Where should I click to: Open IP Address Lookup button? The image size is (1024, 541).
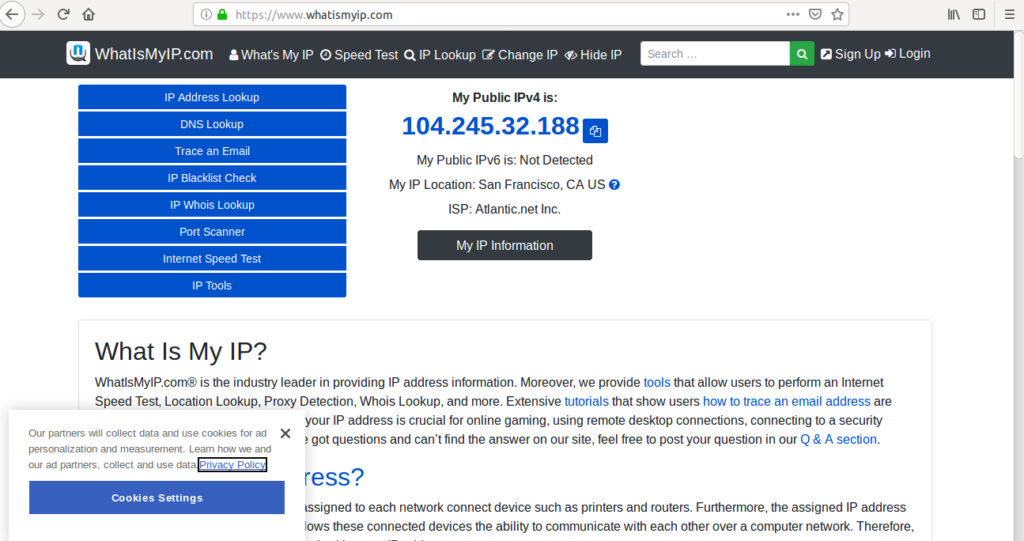tap(212, 97)
